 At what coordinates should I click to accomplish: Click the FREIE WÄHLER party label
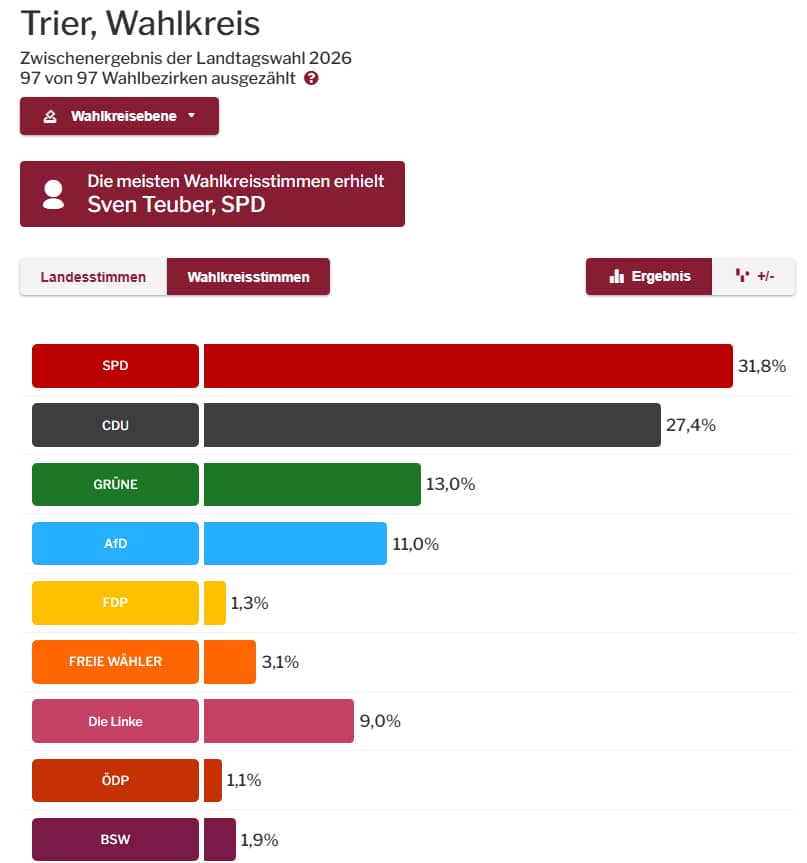click(x=115, y=661)
